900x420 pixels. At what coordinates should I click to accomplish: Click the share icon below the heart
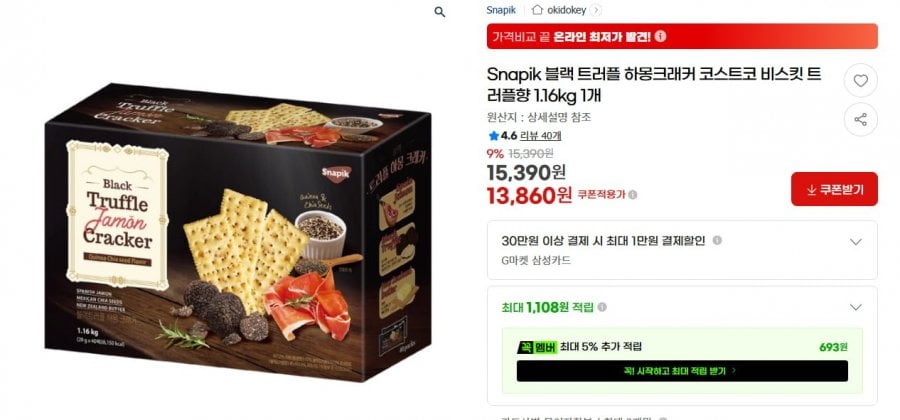pos(860,120)
